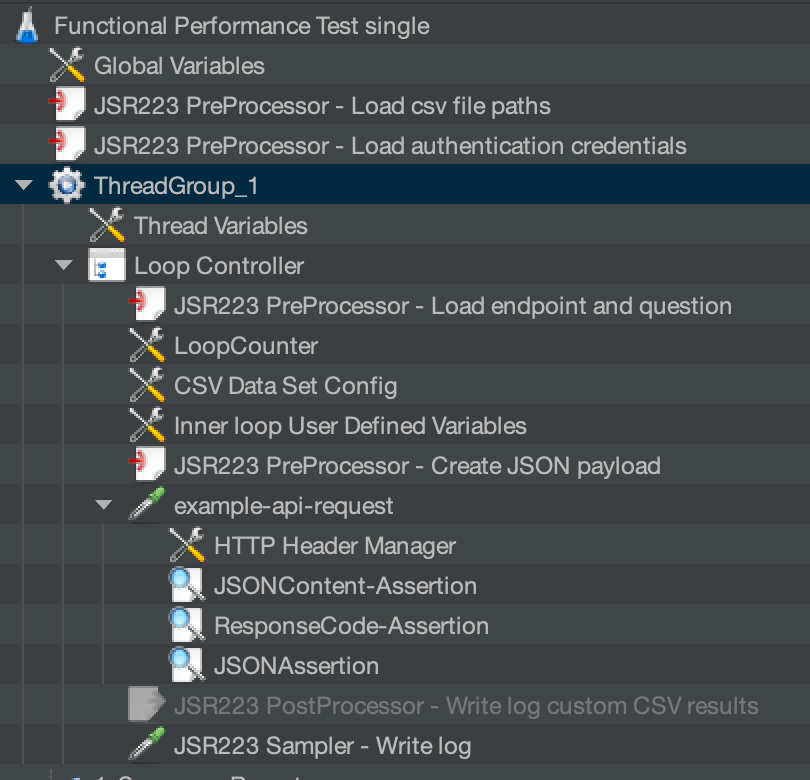The width and height of the screenshot is (810, 780).
Task: Collapse the Loop Controller node
Action: pos(65,266)
